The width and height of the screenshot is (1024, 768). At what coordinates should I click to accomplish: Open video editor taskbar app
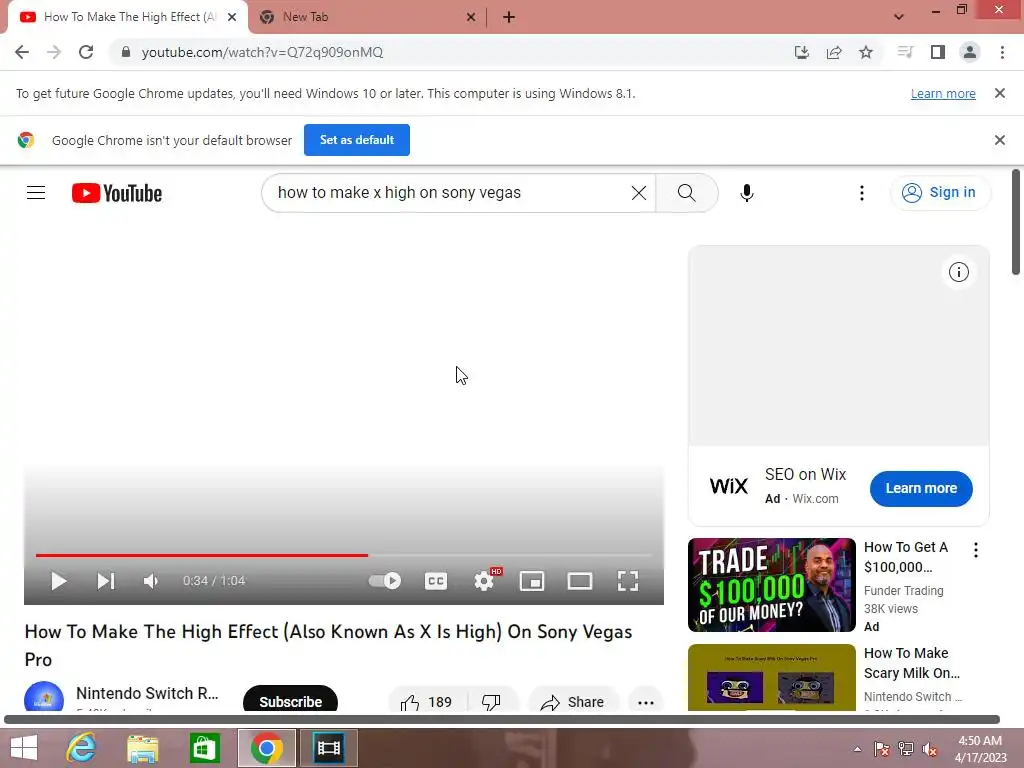(x=328, y=748)
